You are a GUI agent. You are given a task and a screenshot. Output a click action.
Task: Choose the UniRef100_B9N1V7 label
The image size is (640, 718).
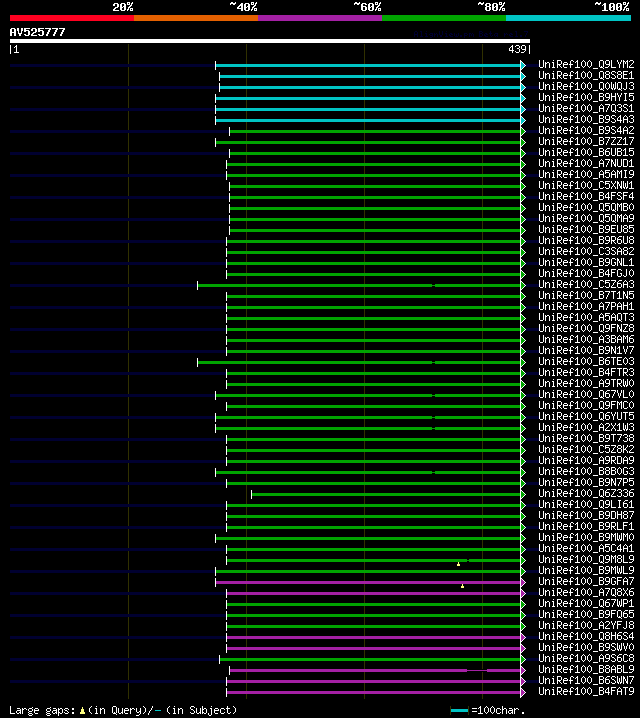point(586,350)
